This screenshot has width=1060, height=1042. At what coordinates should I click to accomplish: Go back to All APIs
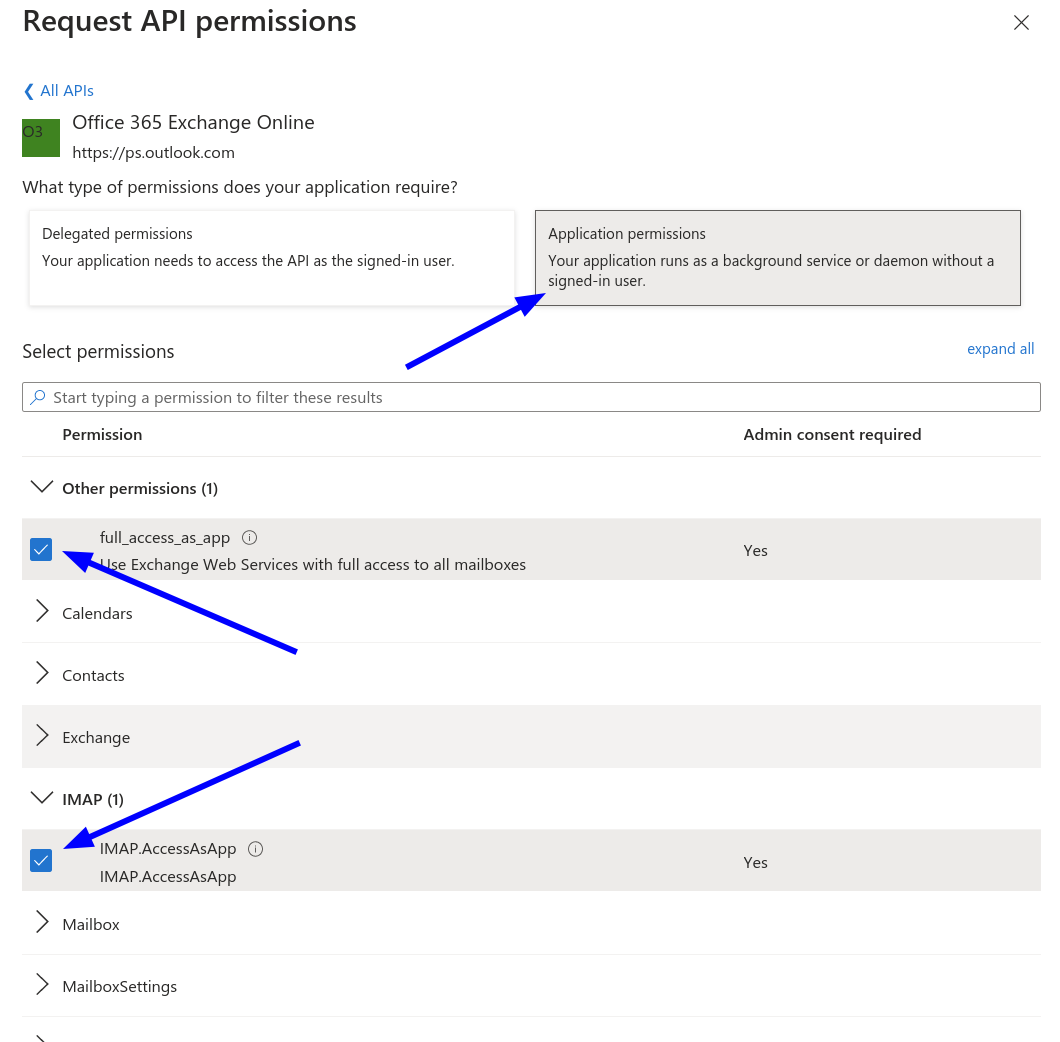click(x=59, y=91)
